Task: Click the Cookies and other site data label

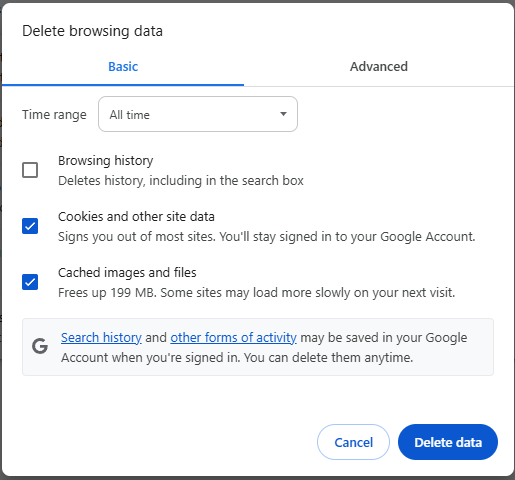Action: pyautogui.click(x=136, y=217)
